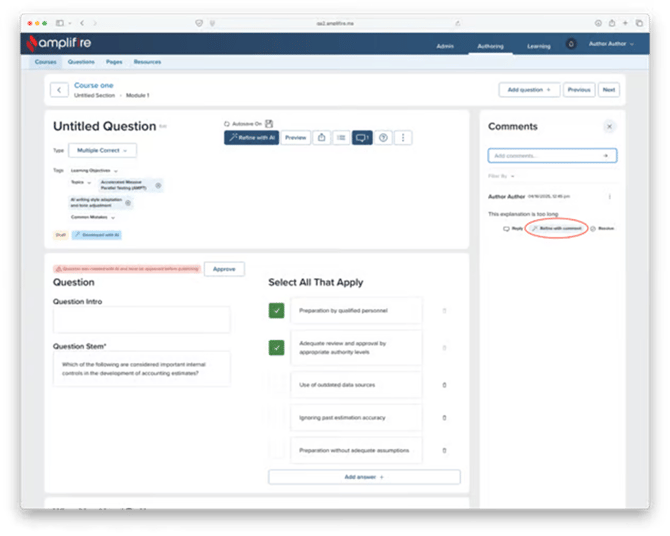Click the Refine with comment button

(557, 228)
